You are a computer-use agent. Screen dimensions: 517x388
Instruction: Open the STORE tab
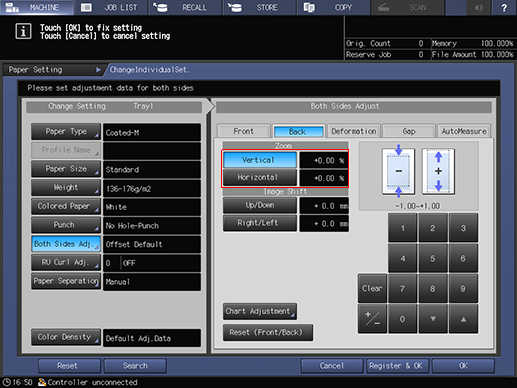[x=259, y=7]
